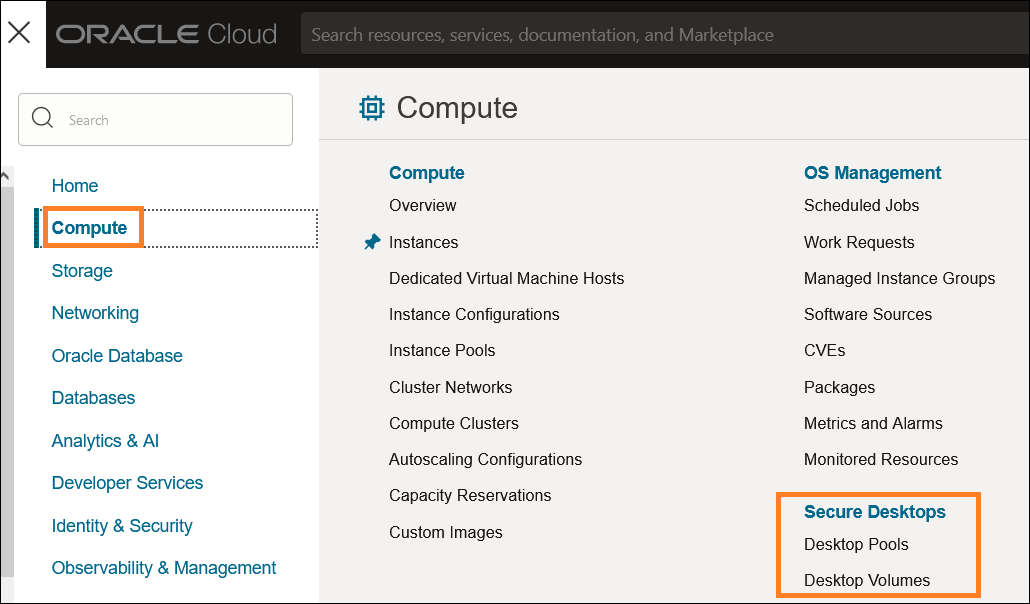Open Desktop Pools under Secure Desktops
This screenshot has height=604, width=1030.
(856, 545)
